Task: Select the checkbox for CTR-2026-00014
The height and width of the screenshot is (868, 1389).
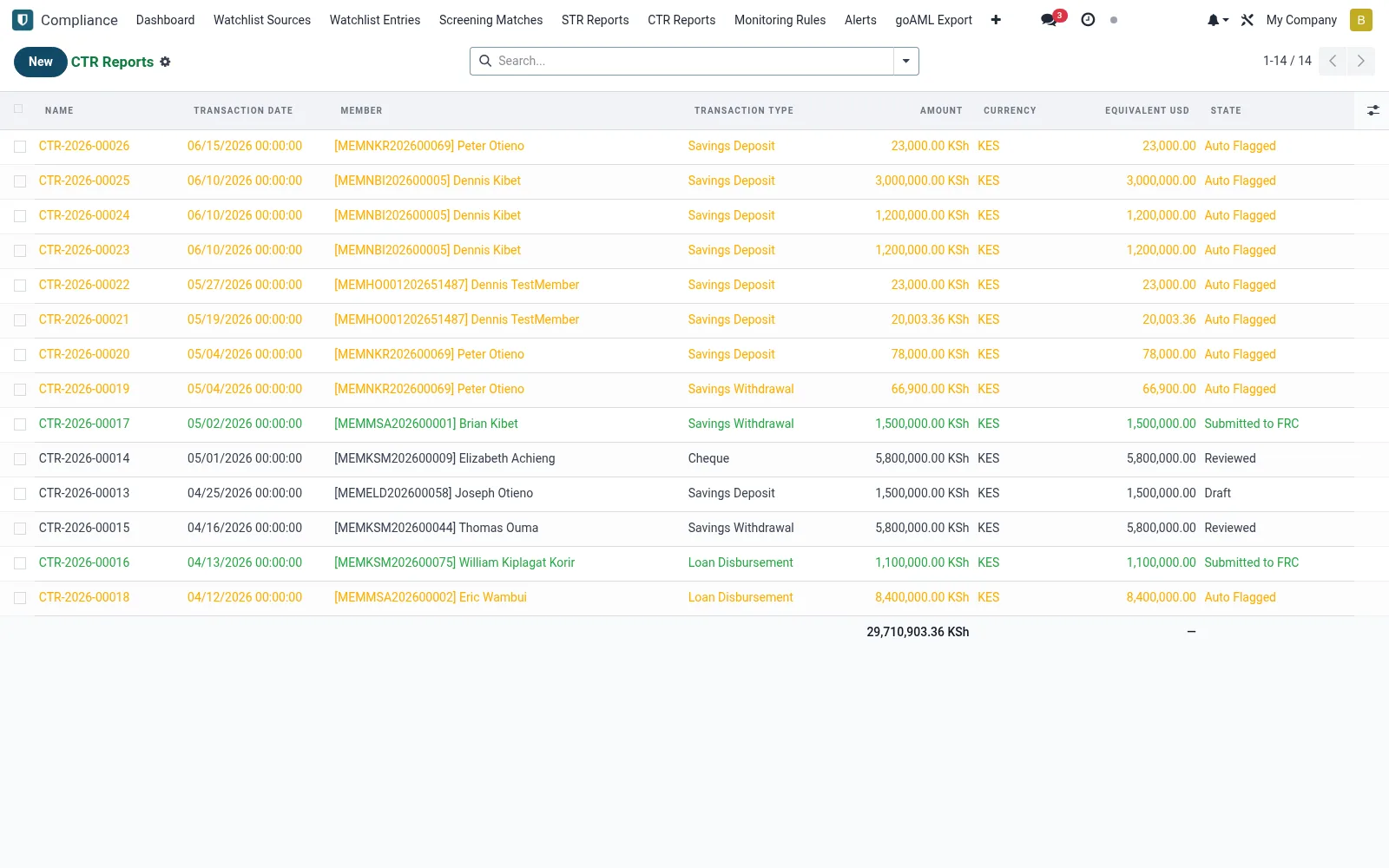Action: pos(20,459)
